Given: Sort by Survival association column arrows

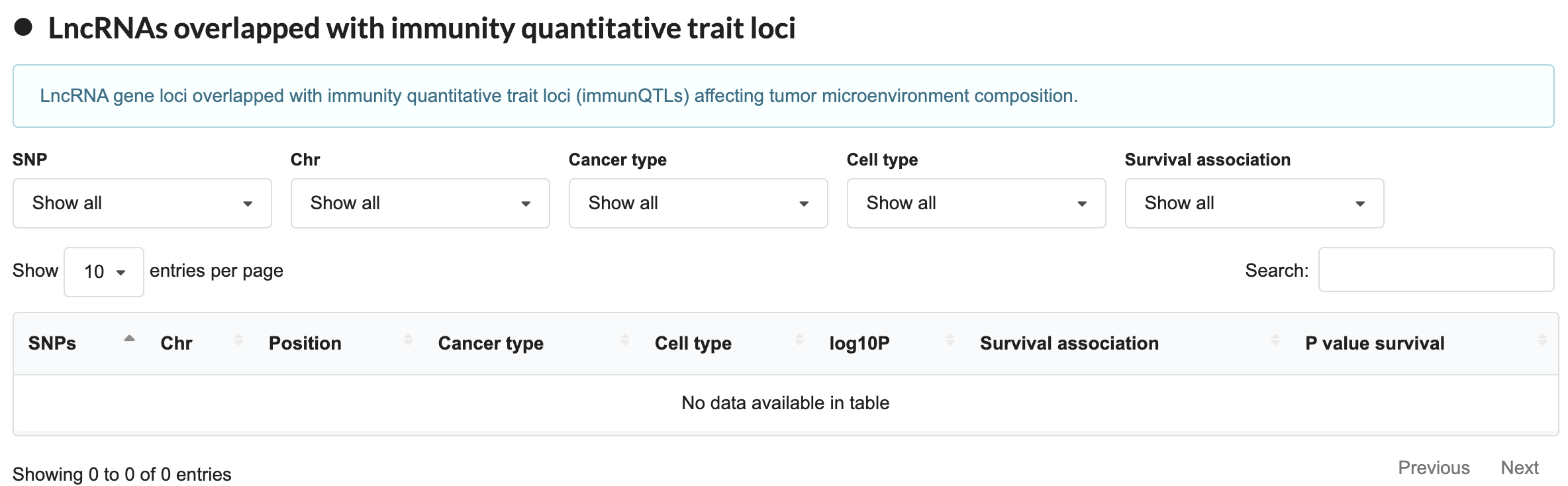Looking at the screenshot, I should (1275, 340).
